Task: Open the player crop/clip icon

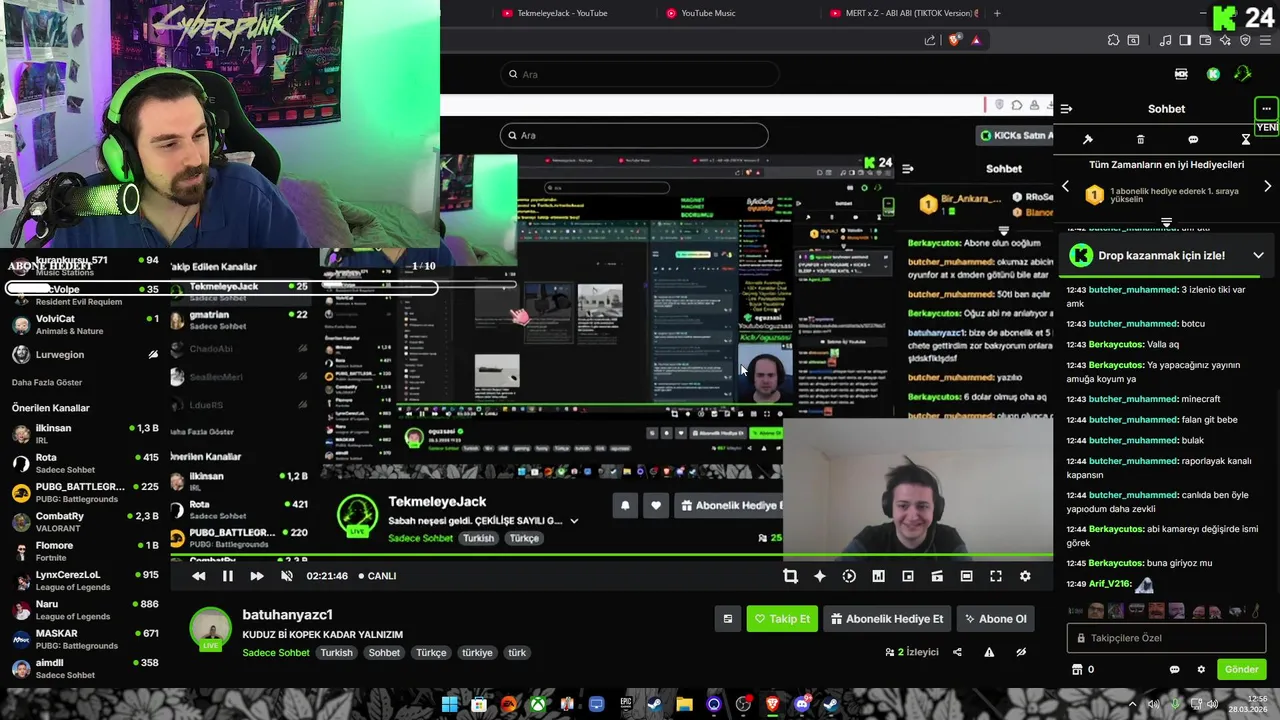Action: pos(790,576)
